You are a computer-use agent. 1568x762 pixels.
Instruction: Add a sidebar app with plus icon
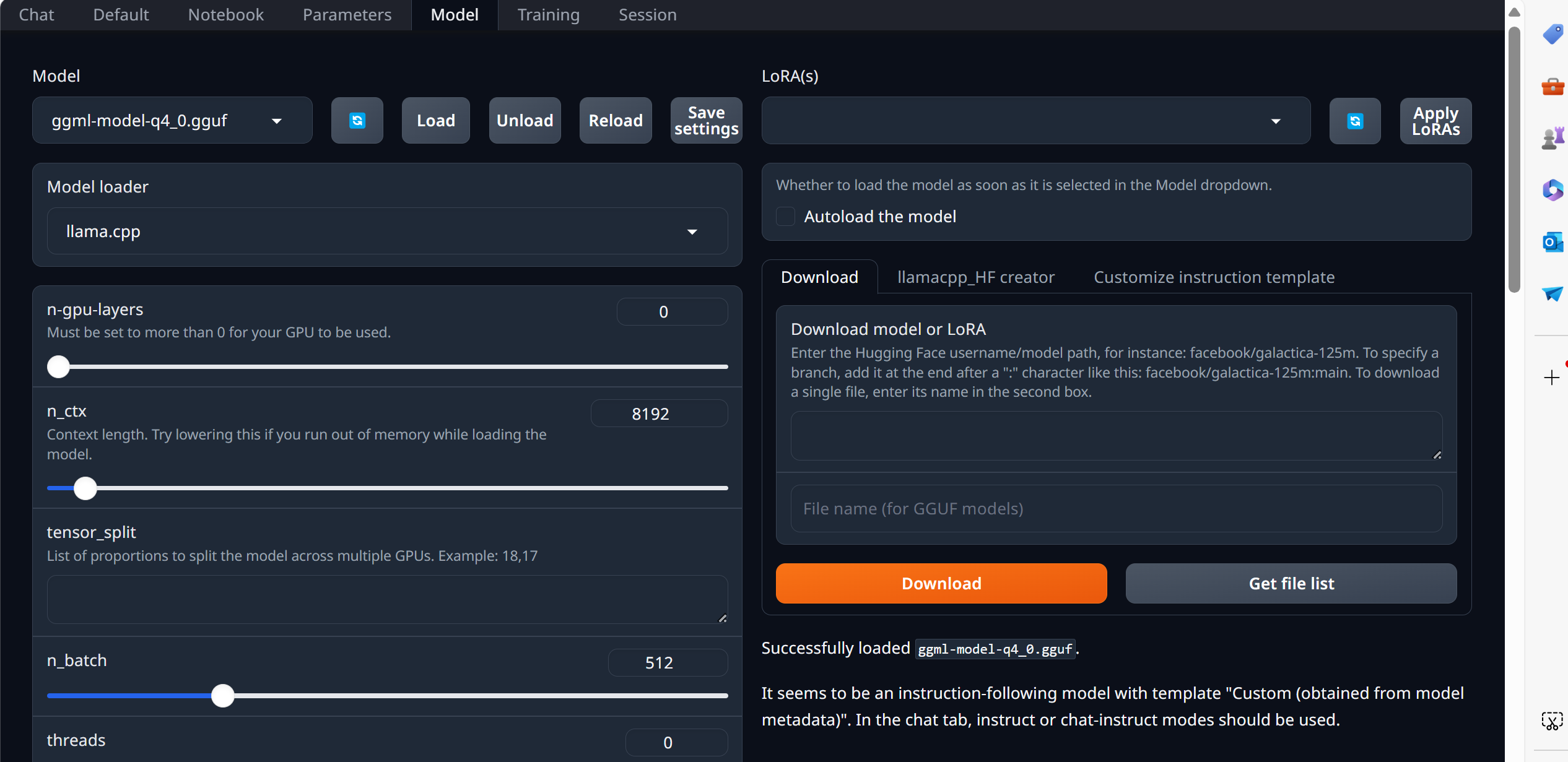coord(1551,377)
